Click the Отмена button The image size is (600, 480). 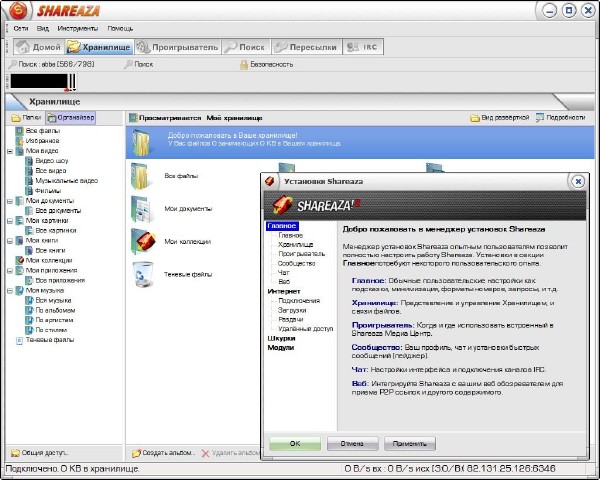(352, 441)
